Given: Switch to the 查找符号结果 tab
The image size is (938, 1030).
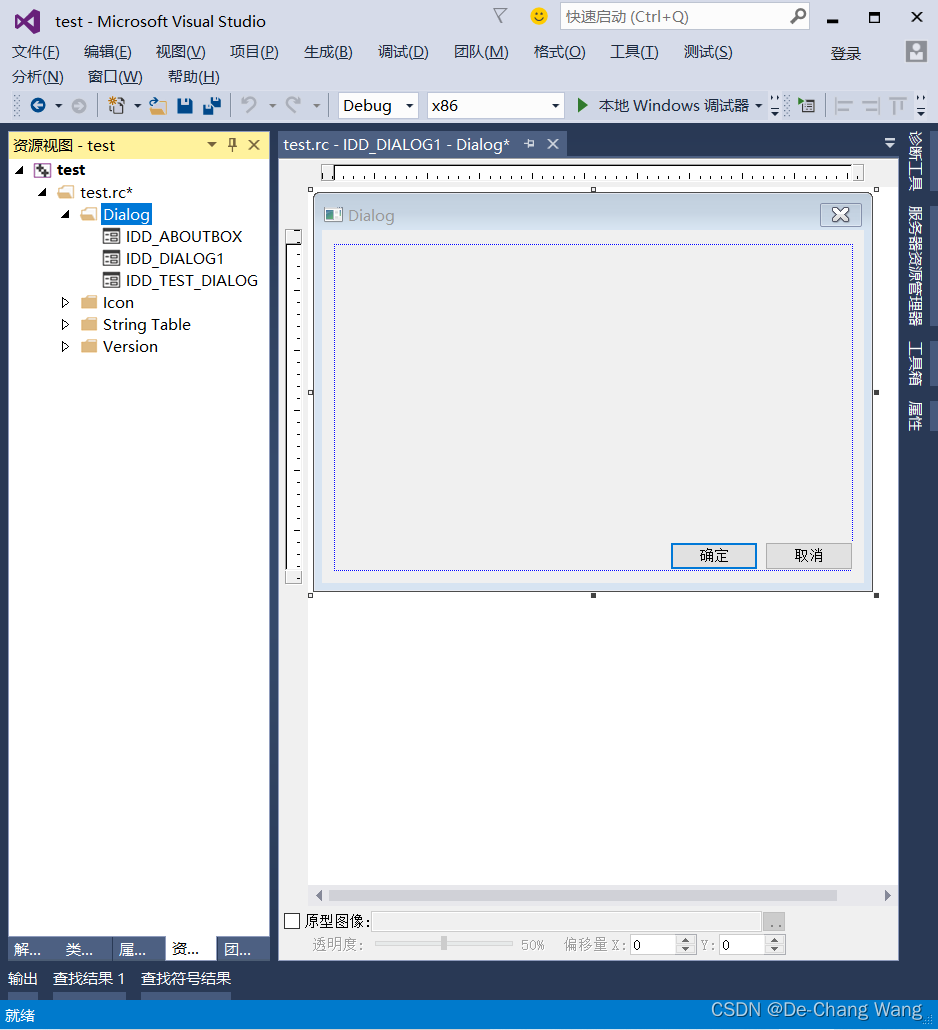Looking at the screenshot, I should 186,979.
